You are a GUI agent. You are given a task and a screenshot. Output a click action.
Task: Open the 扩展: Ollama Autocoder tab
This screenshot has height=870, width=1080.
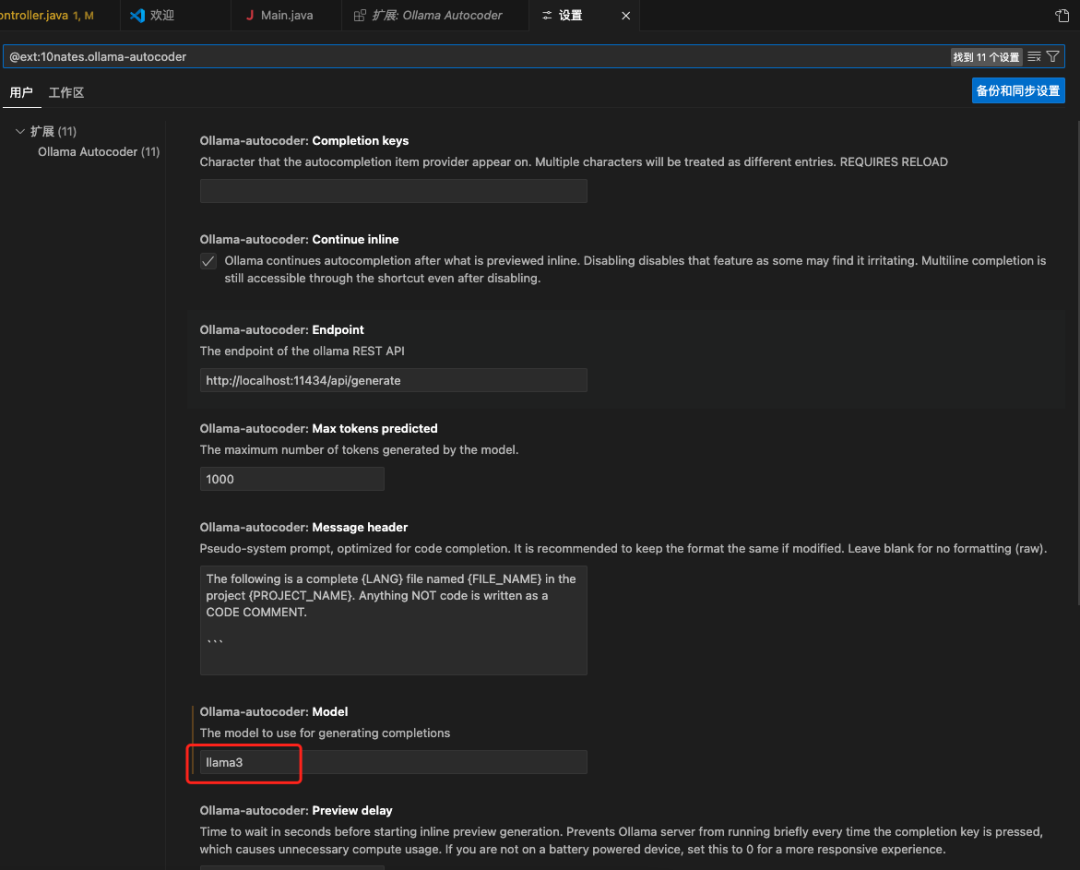point(436,15)
